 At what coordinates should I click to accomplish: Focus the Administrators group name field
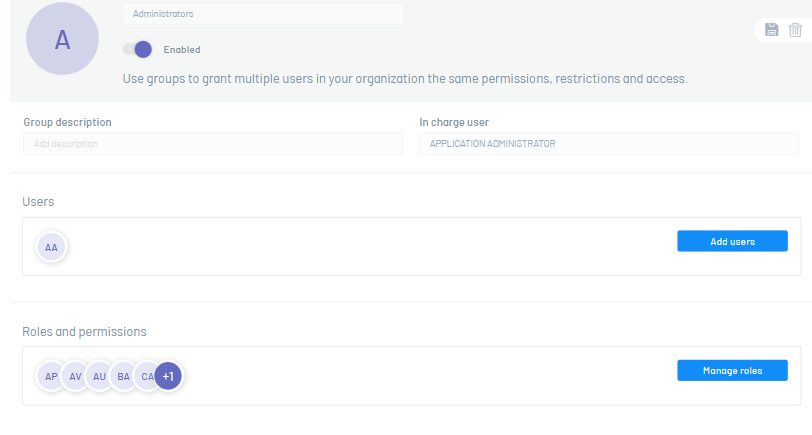click(x=263, y=14)
